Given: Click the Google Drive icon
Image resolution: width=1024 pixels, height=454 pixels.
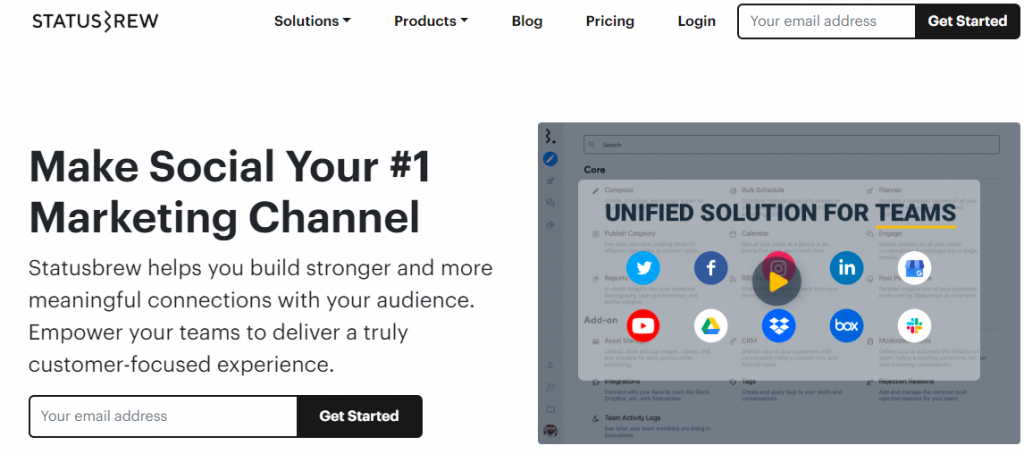Looking at the screenshot, I should (711, 326).
